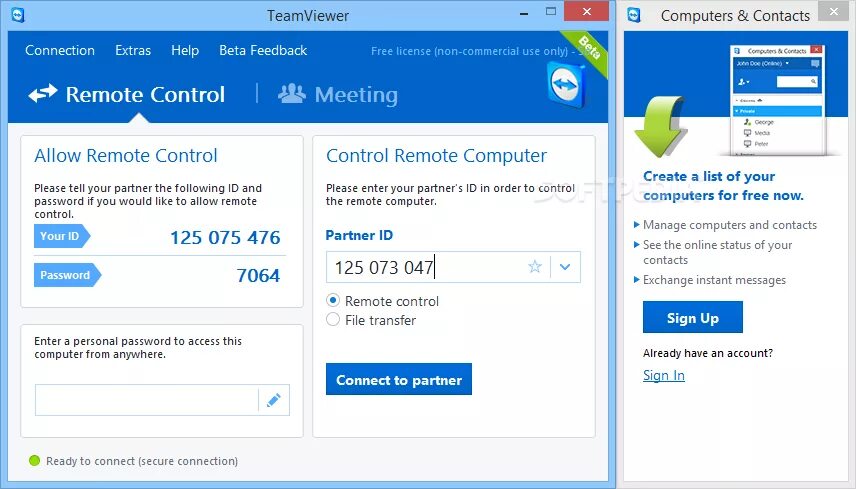Open the Help menu
Screen dimensions: 856x489
[185, 50]
